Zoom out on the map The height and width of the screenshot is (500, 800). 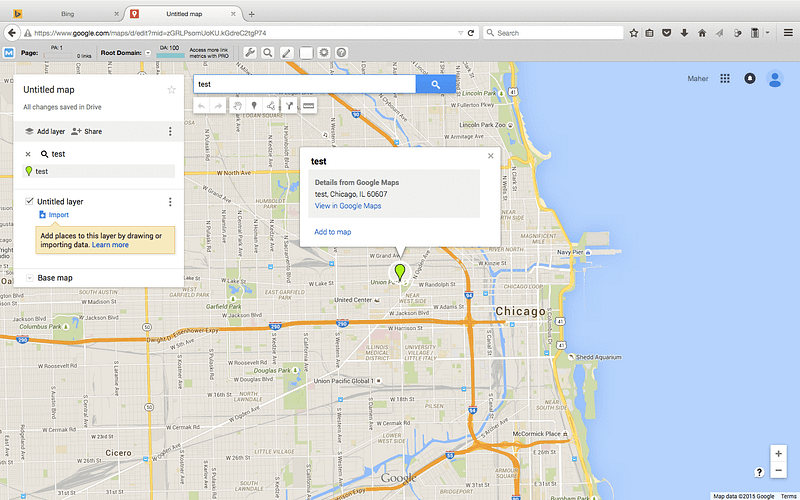coord(779,470)
